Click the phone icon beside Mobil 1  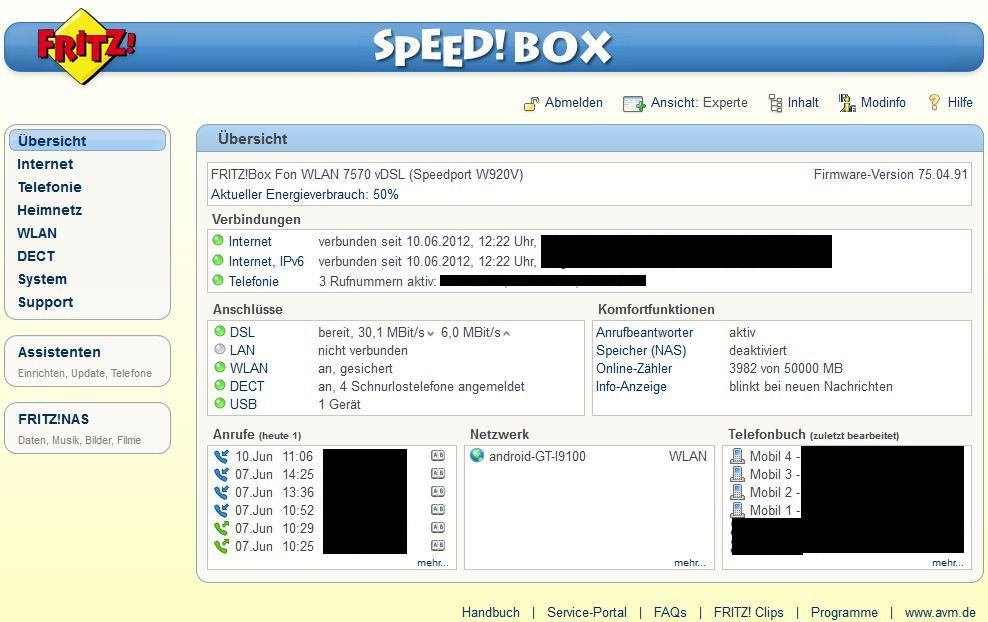click(737, 510)
